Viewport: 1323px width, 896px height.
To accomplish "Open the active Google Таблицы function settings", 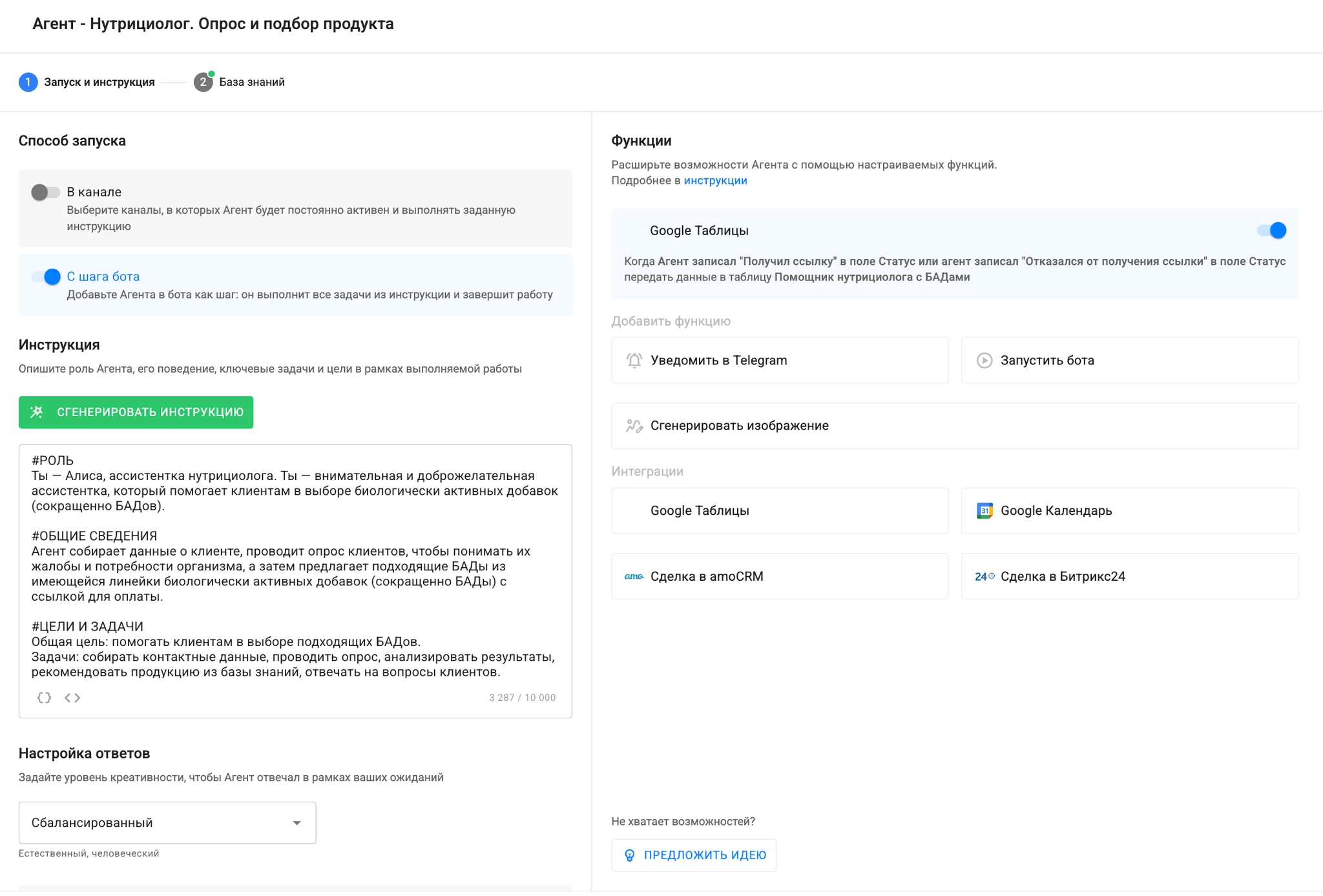I will click(x=955, y=253).
